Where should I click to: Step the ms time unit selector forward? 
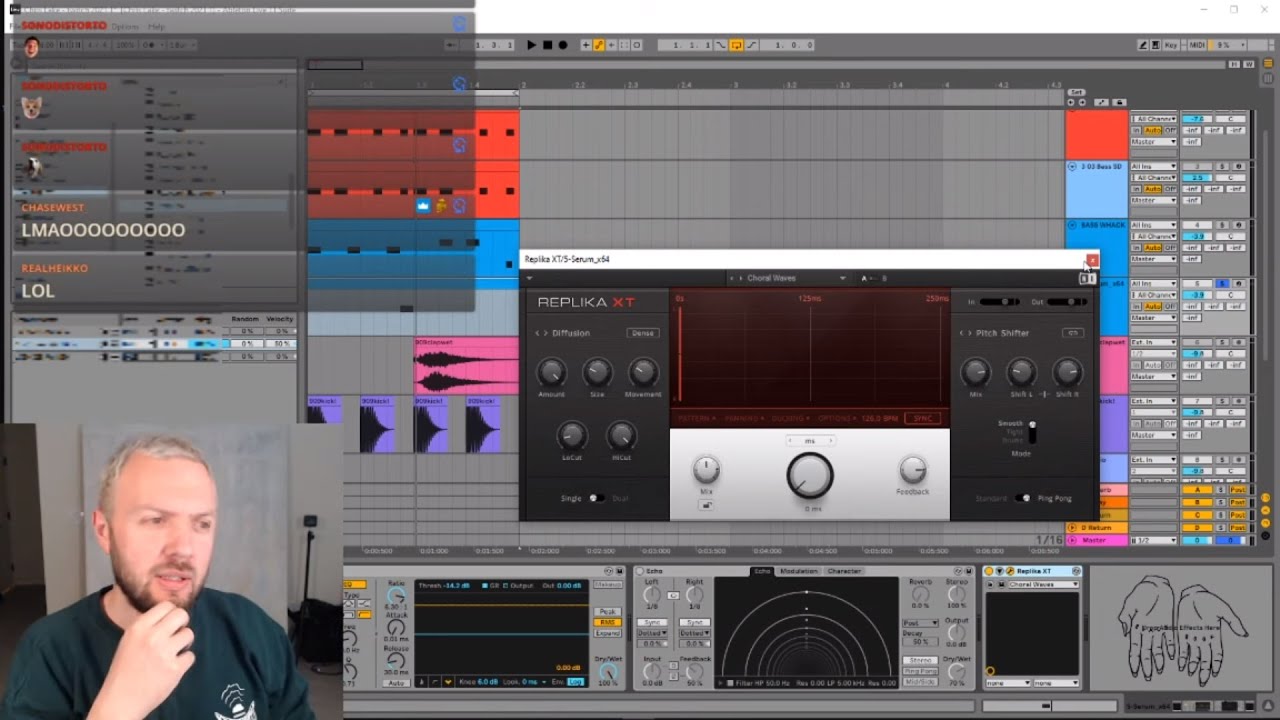click(x=831, y=440)
